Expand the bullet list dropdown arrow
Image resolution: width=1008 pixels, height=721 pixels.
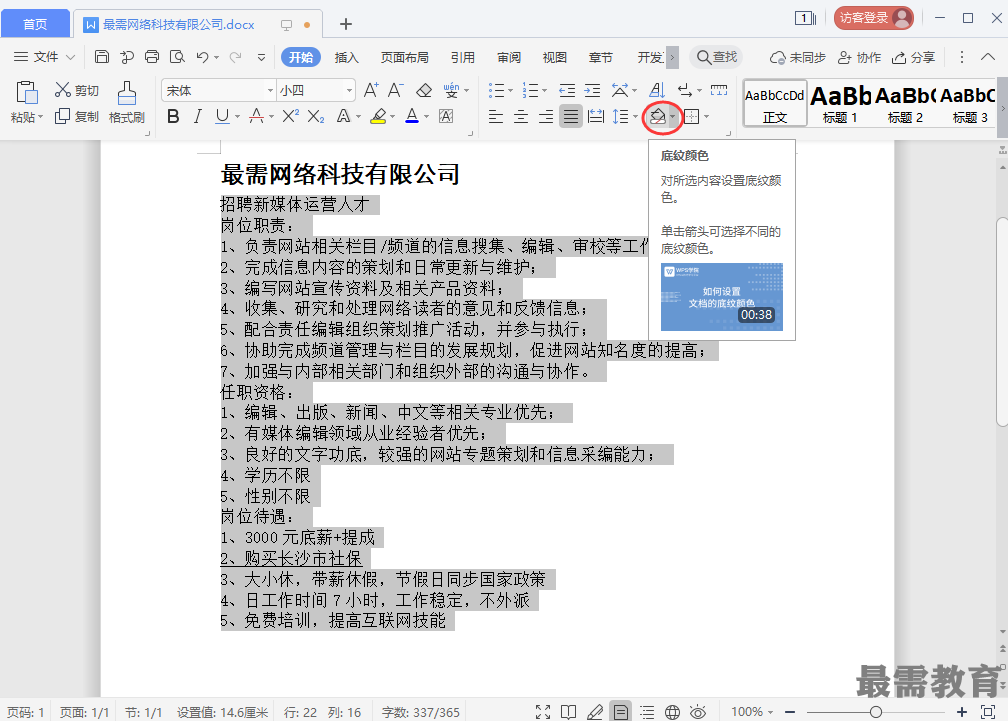(x=510, y=91)
